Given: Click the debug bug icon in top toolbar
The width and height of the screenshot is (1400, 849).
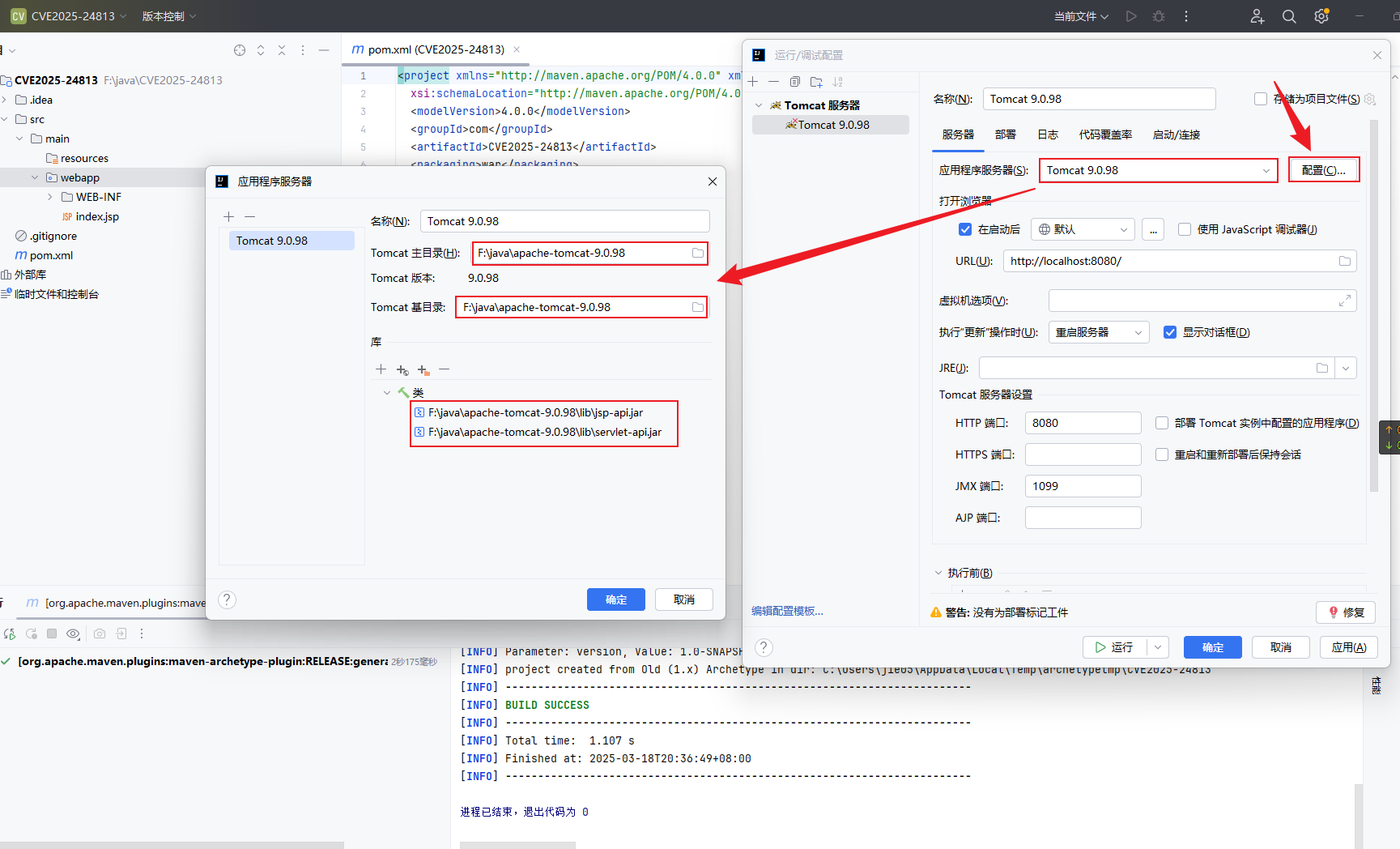Looking at the screenshot, I should (x=1159, y=16).
